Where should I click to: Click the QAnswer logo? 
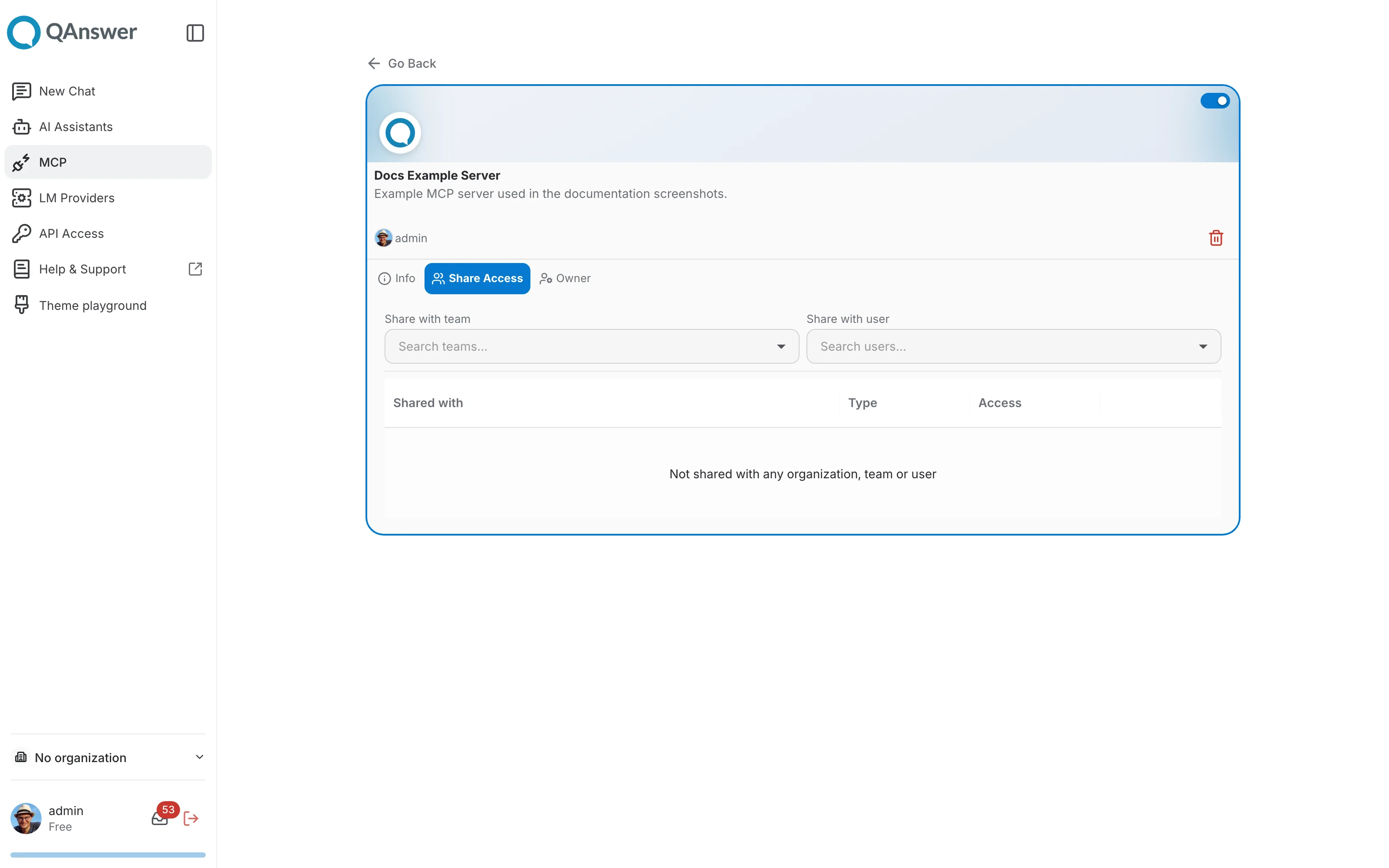[x=72, y=32]
